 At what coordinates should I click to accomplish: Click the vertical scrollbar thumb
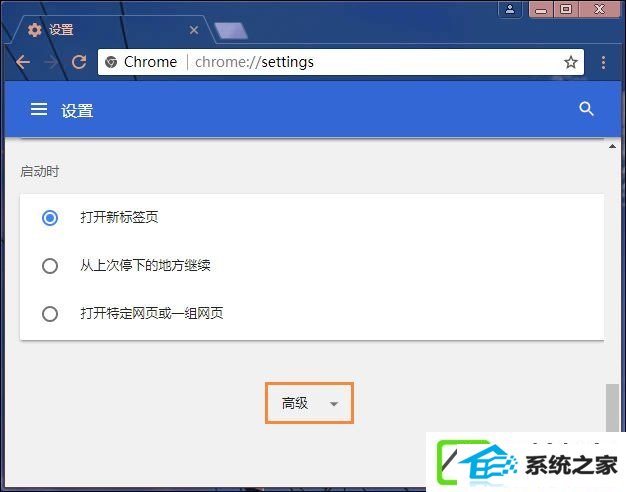click(x=612, y=408)
